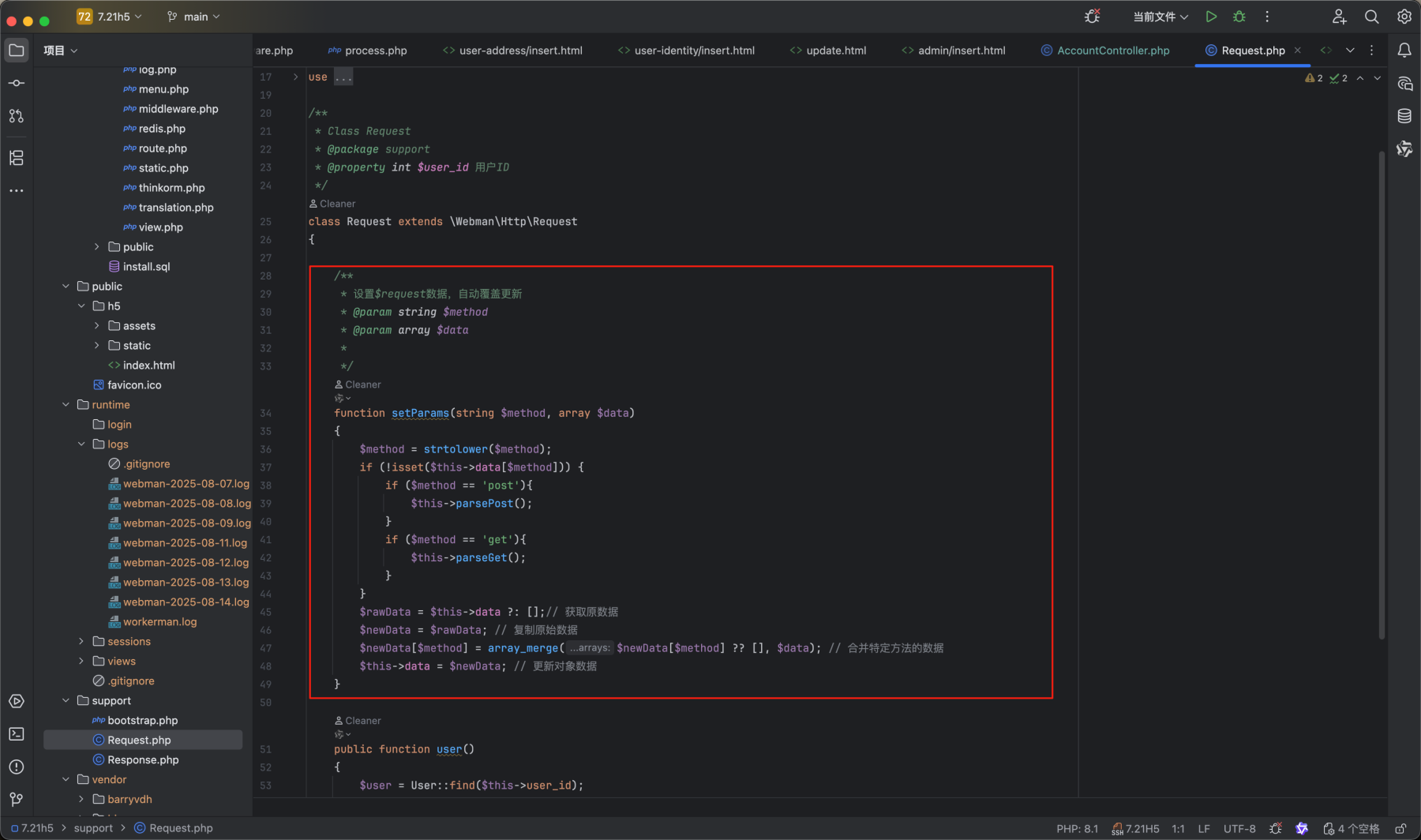Click the status bar lock read-only icon
This screenshot has height=840, width=1421.
coord(1400,828)
